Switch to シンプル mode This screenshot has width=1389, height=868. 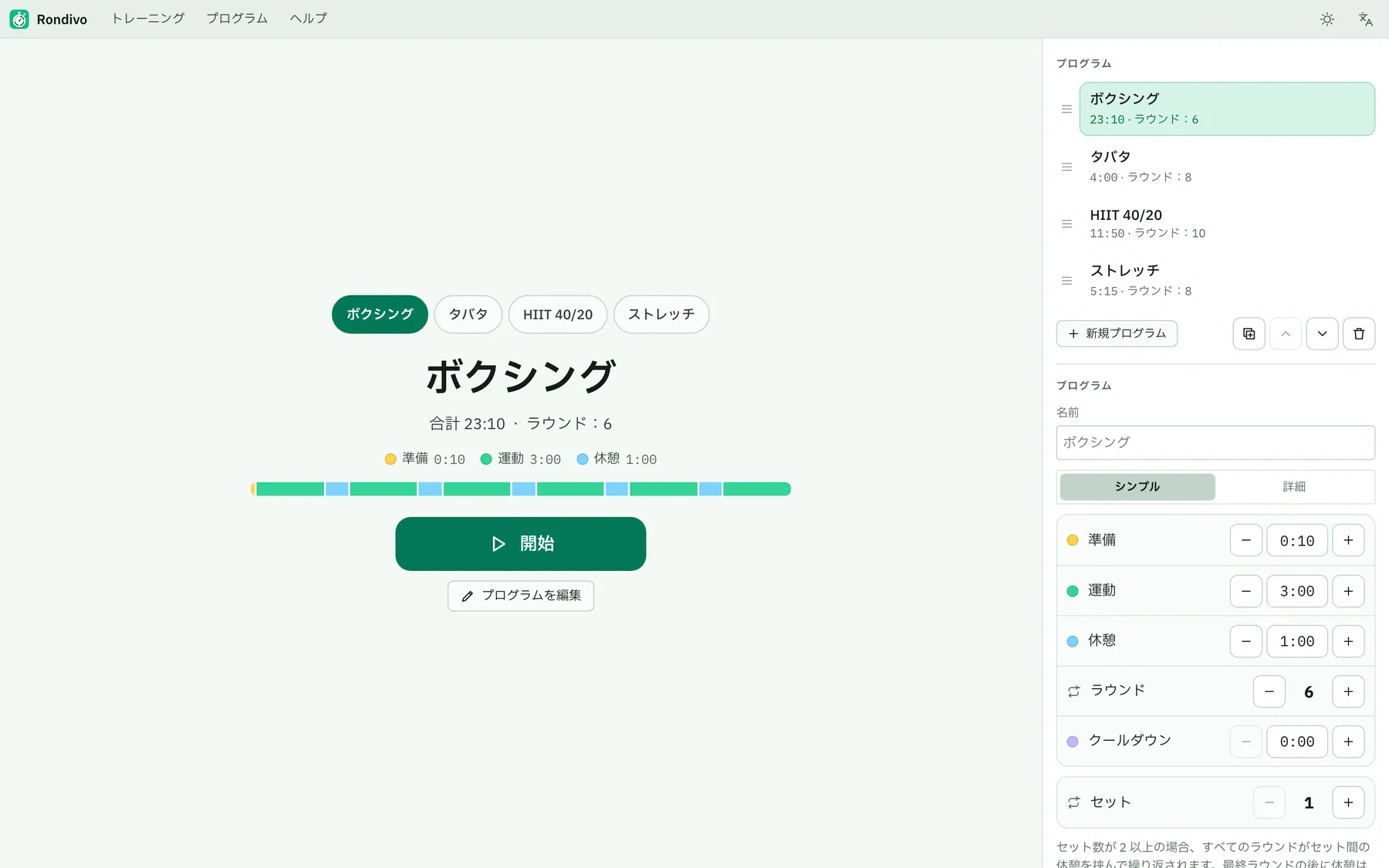pyautogui.click(x=1137, y=487)
